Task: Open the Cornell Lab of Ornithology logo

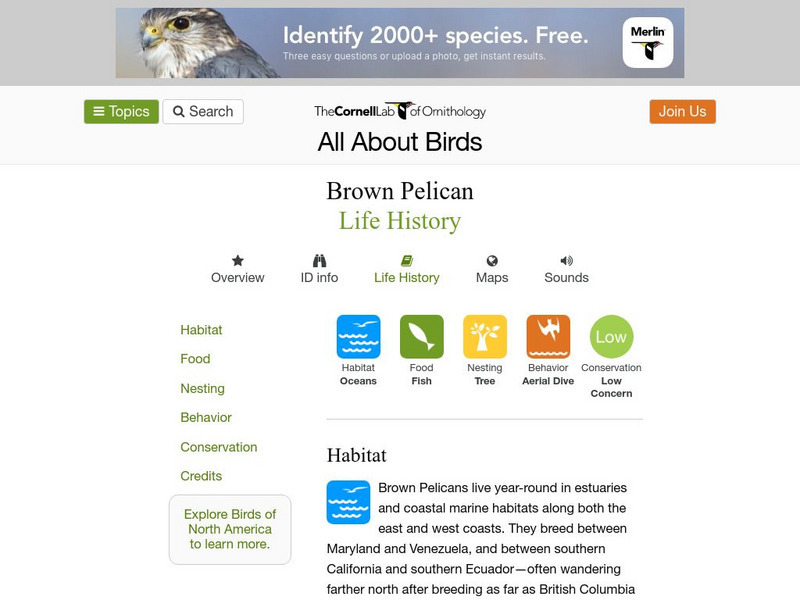Action: click(398, 111)
